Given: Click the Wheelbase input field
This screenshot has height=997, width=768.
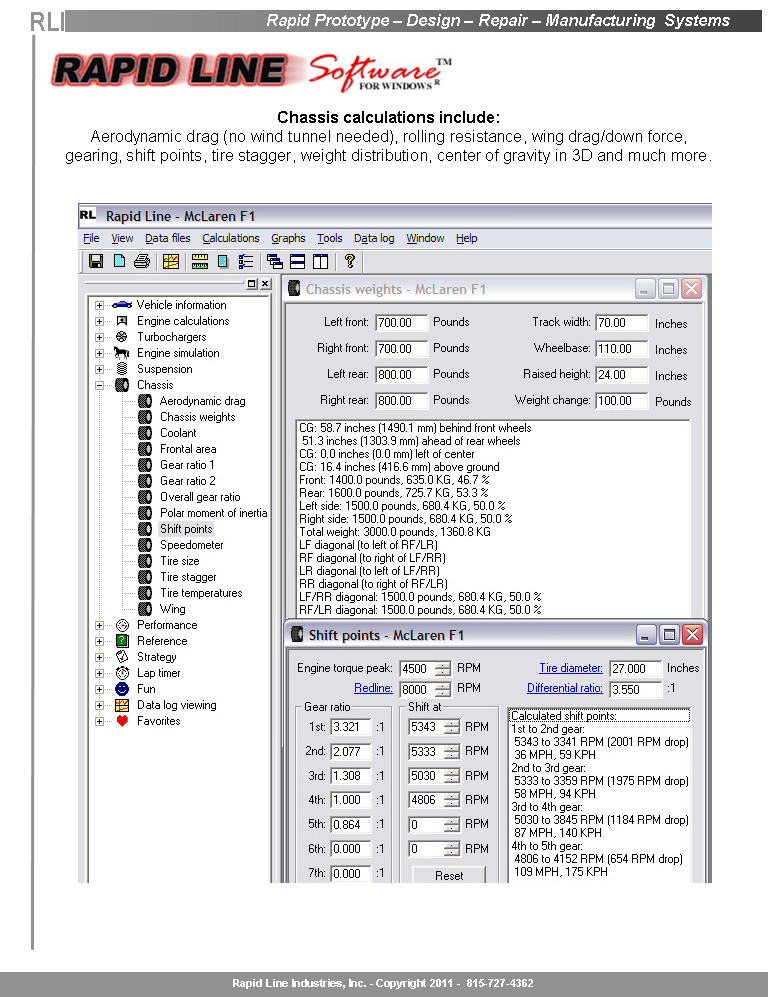Looking at the screenshot, I should click(621, 348).
